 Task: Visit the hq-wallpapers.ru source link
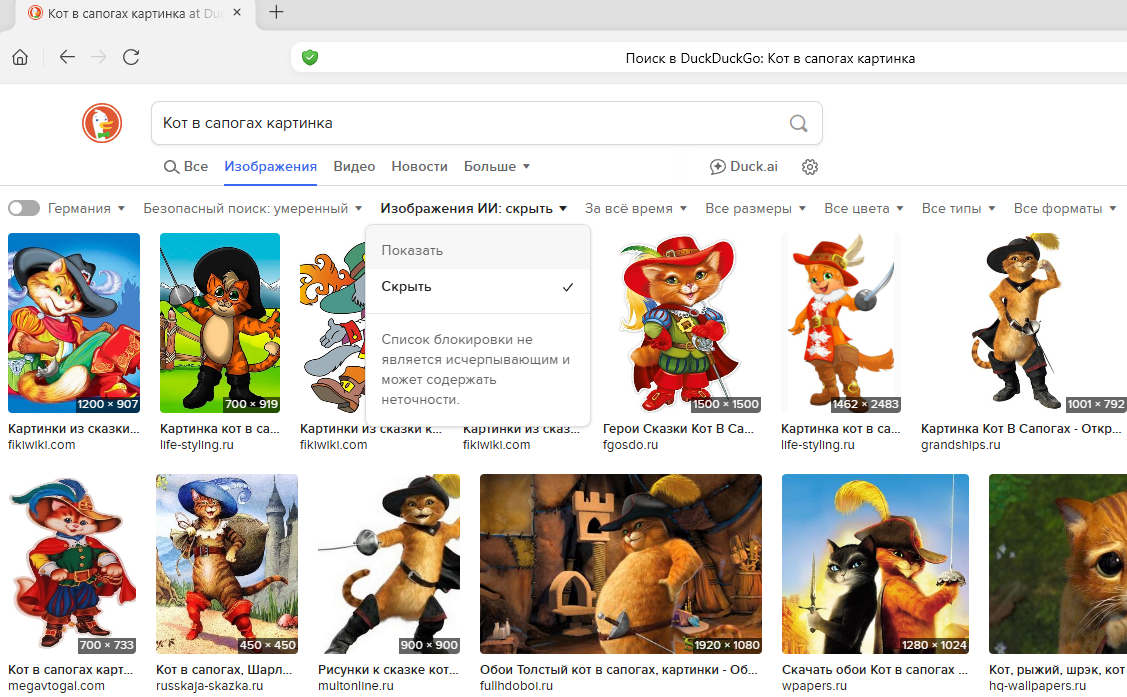pyautogui.click(x=1037, y=686)
